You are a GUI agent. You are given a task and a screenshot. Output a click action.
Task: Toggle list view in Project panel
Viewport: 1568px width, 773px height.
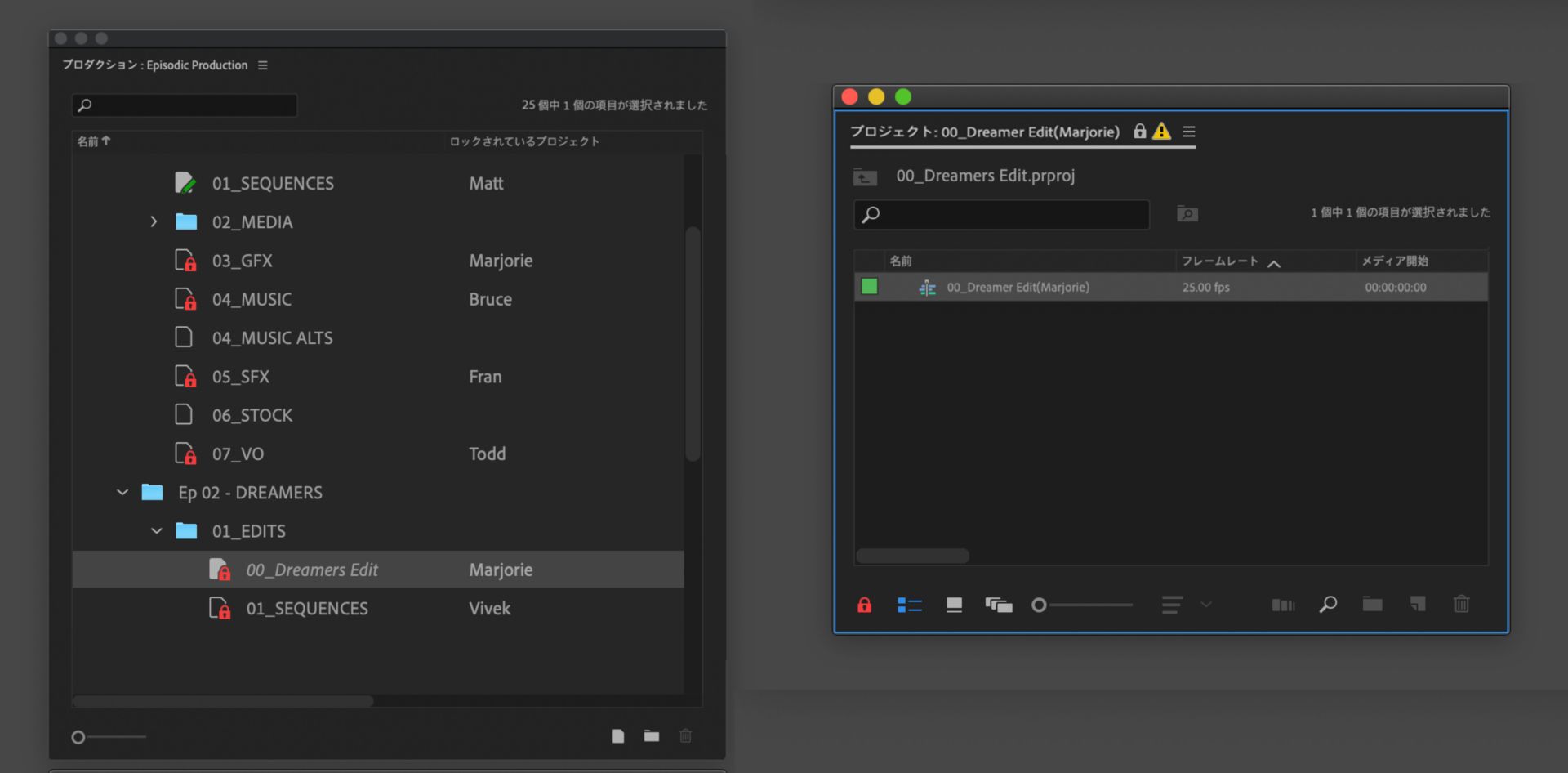(x=910, y=605)
